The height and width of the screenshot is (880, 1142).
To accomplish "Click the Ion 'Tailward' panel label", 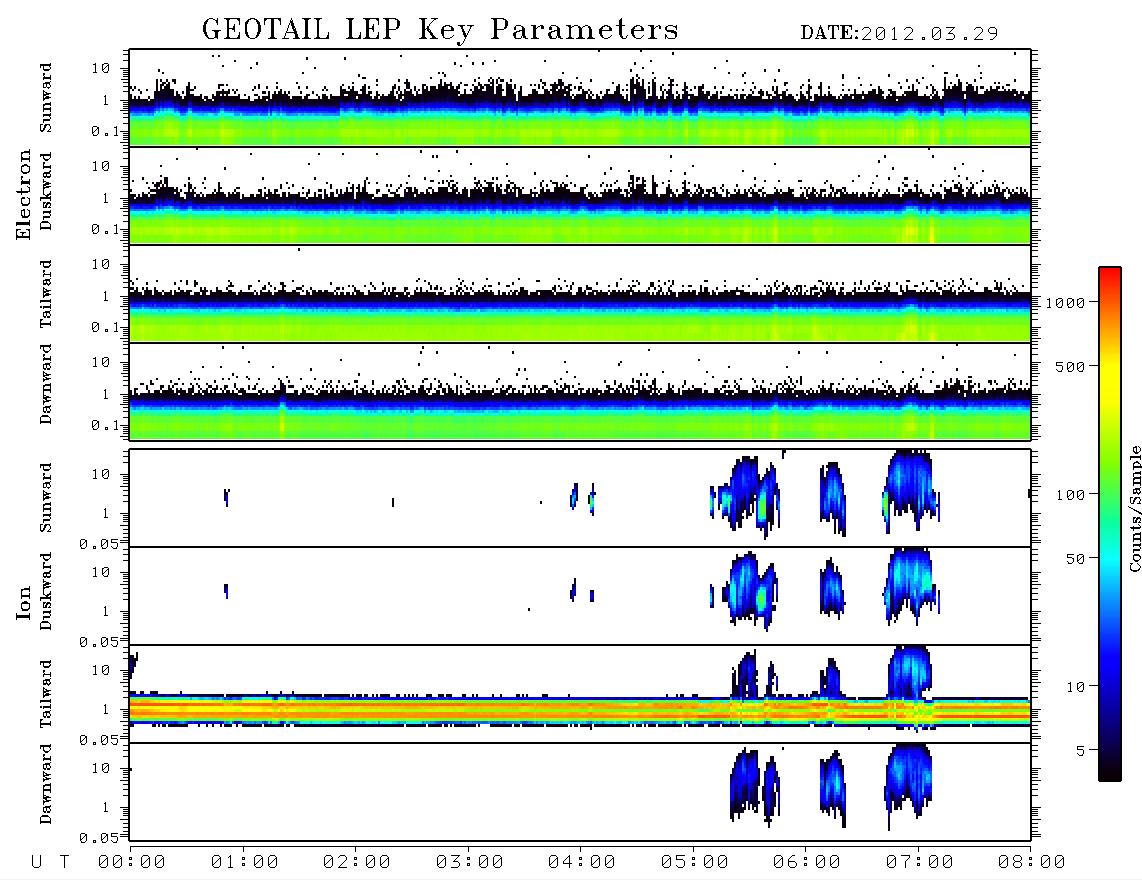I will coord(46,694).
